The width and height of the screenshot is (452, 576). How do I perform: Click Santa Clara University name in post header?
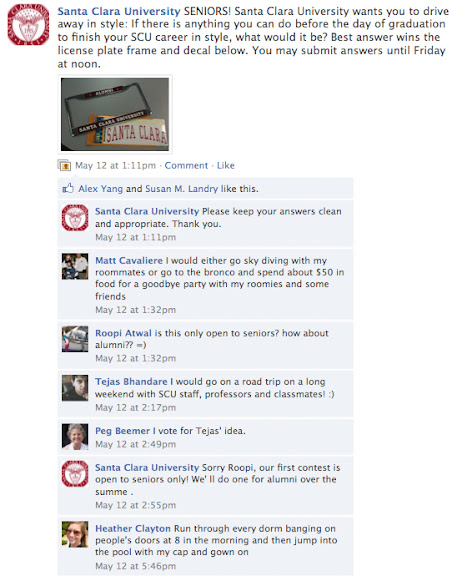[x=119, y=11]
